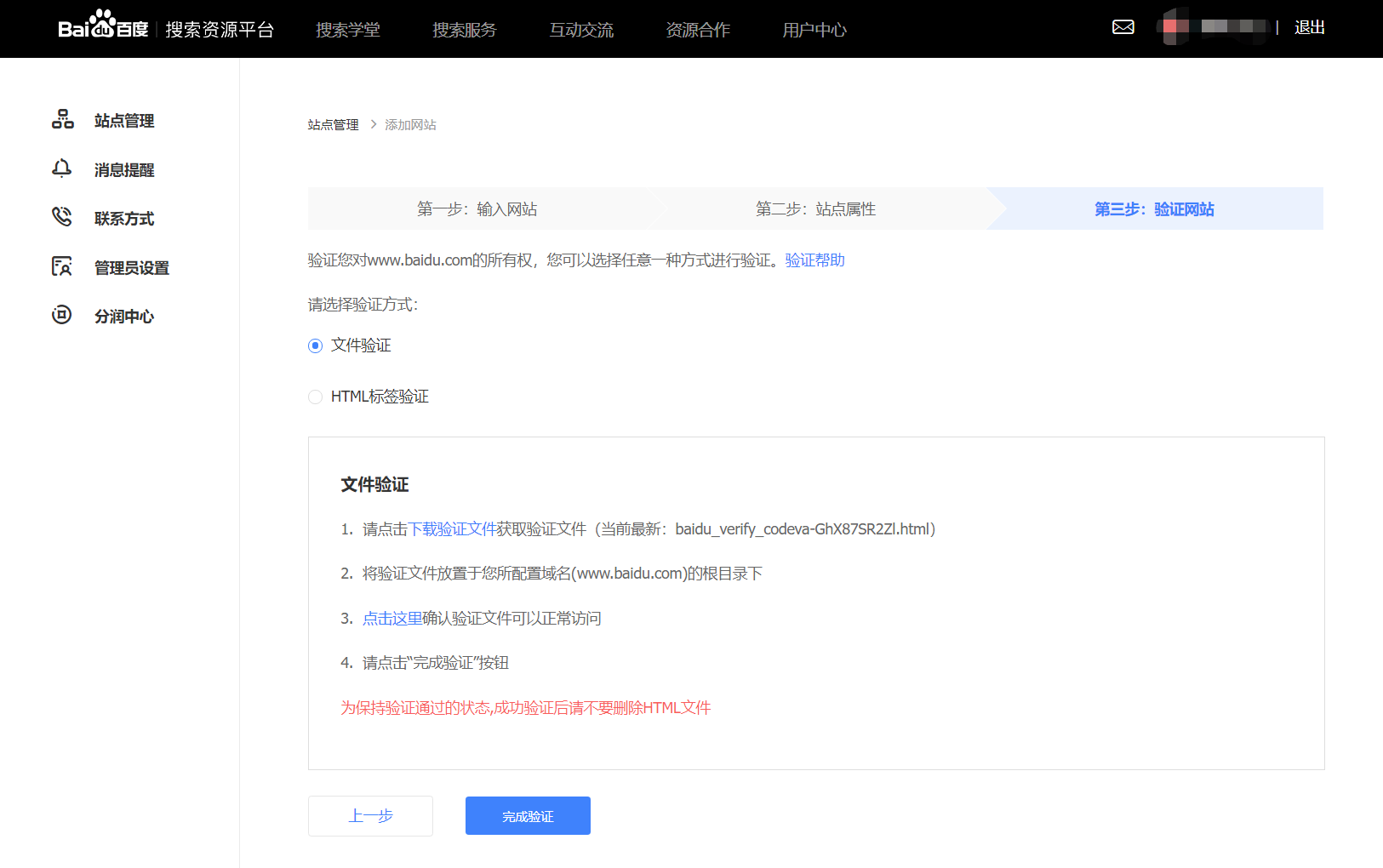Open the 搜索服务 menu
The width and height of the screenshot is (1383, 868).
(x=464, y=30)
